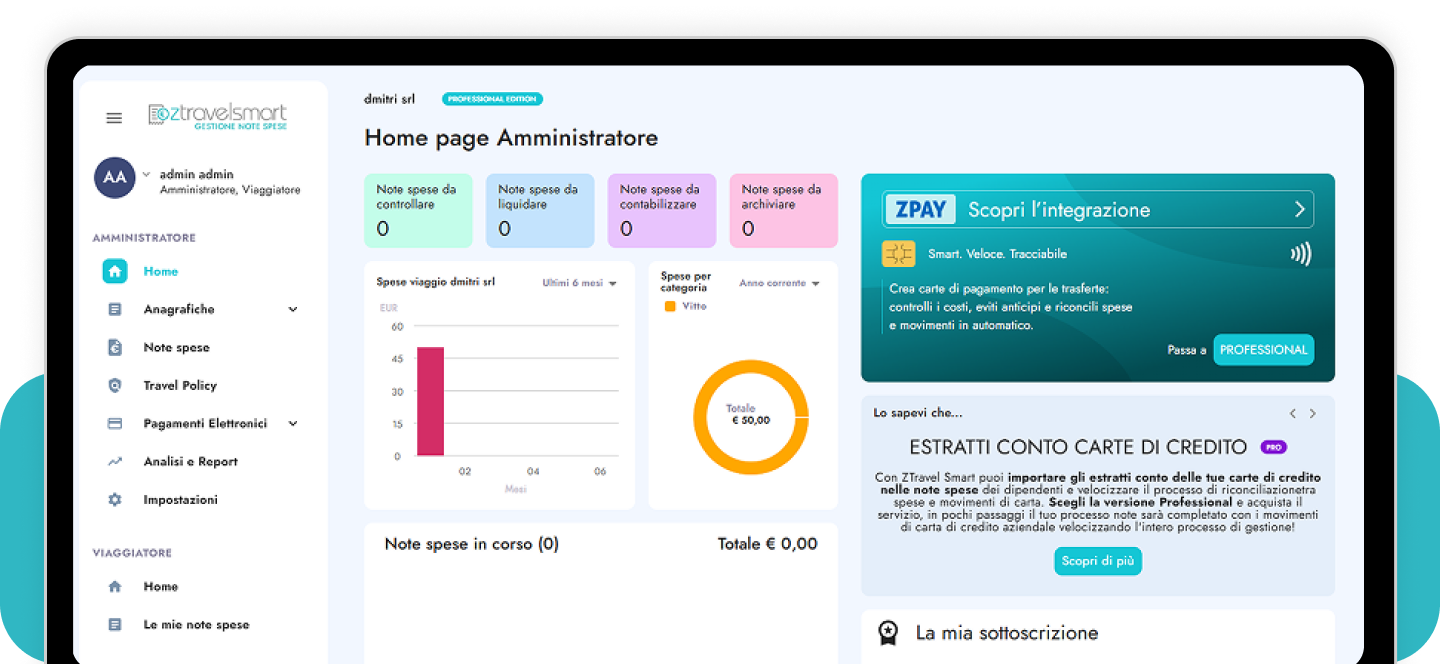Screen dimensions: 1440x664
Task: Click the ZPAY logo badge
Action: coord(920,210)
